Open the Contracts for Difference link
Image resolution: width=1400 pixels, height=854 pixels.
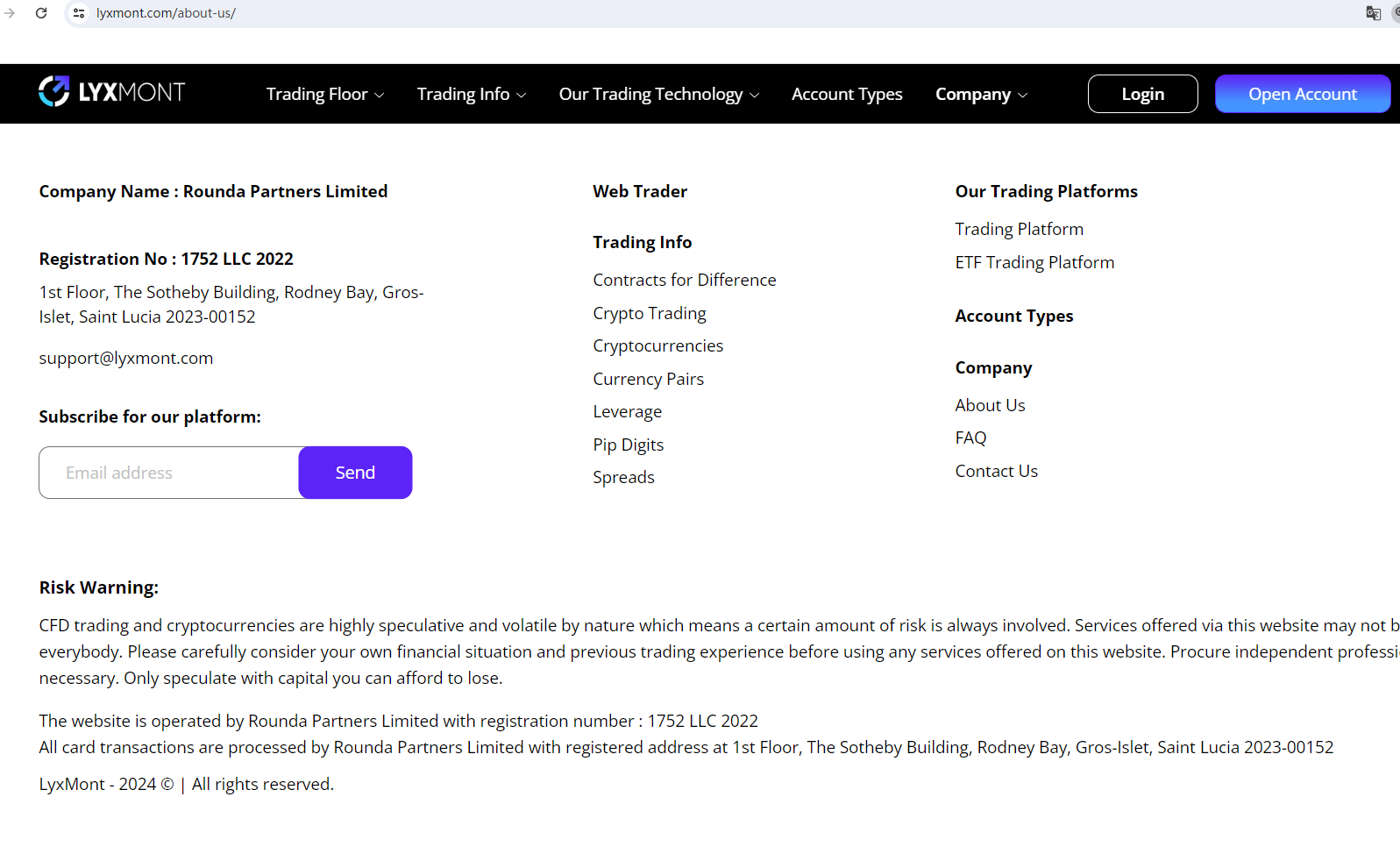[684, 280]
